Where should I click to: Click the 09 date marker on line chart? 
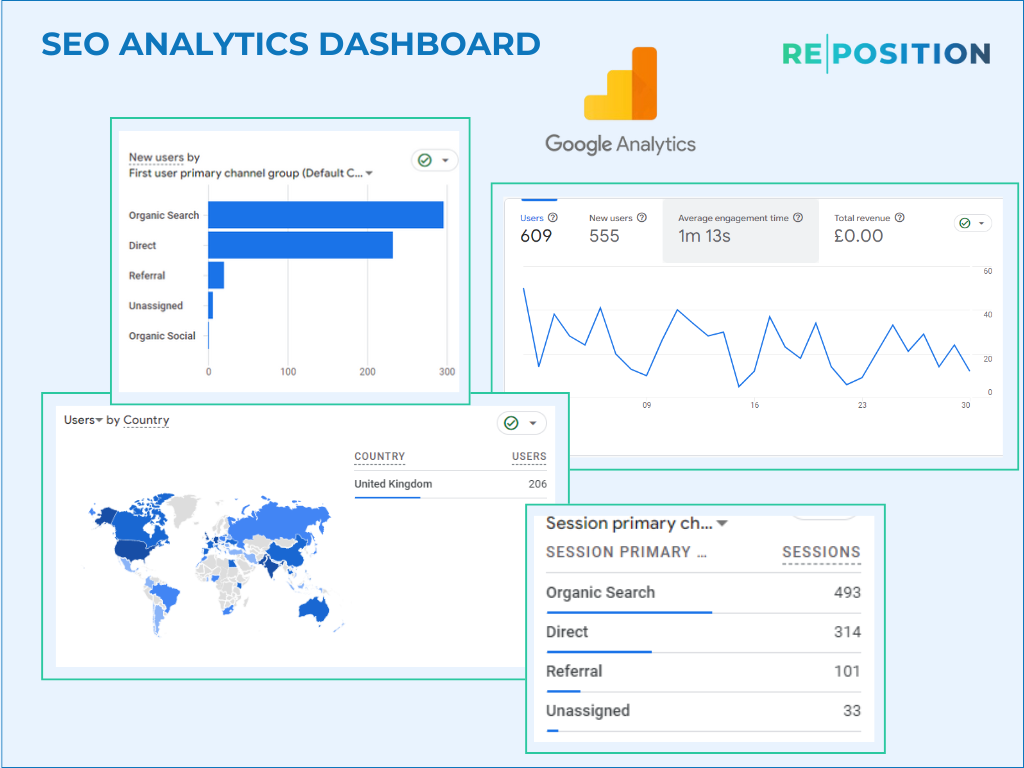coord(647,405)
